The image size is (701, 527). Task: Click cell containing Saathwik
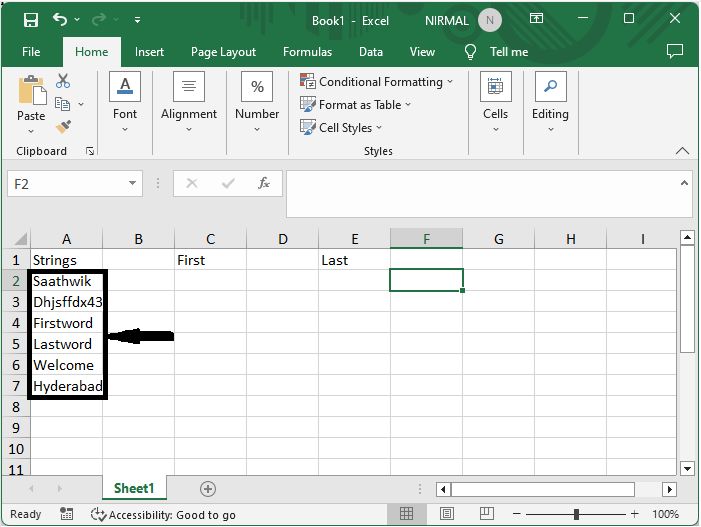[x=66, y=281]
